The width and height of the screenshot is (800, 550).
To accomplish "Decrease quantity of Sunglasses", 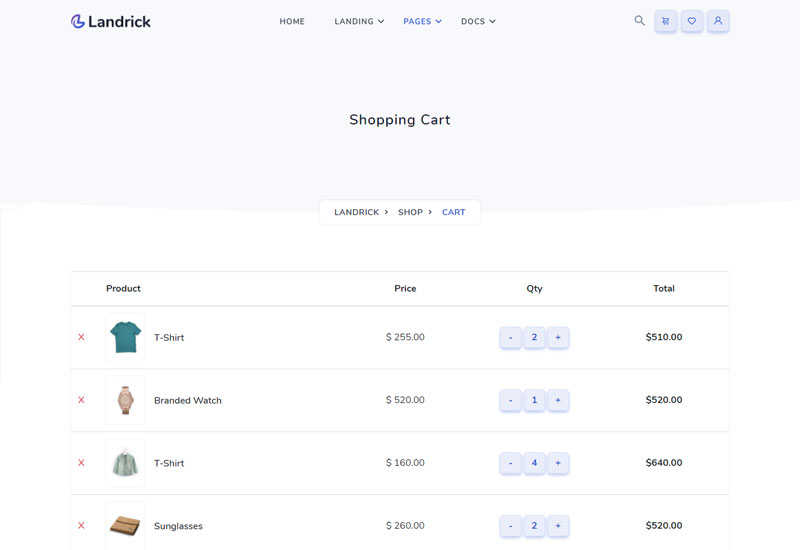I will tap(510, 526).
